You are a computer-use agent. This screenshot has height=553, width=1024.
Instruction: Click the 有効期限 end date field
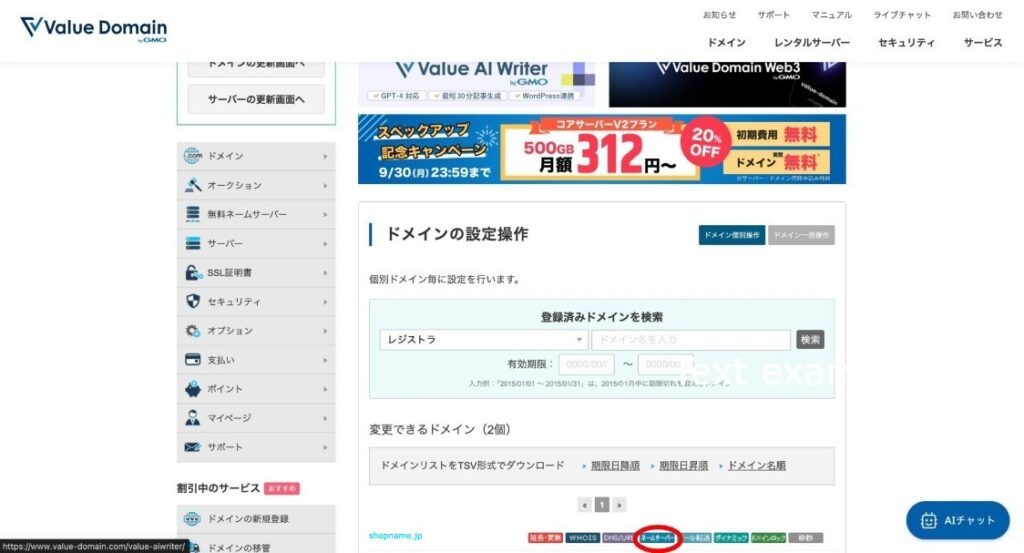point(665,364)
